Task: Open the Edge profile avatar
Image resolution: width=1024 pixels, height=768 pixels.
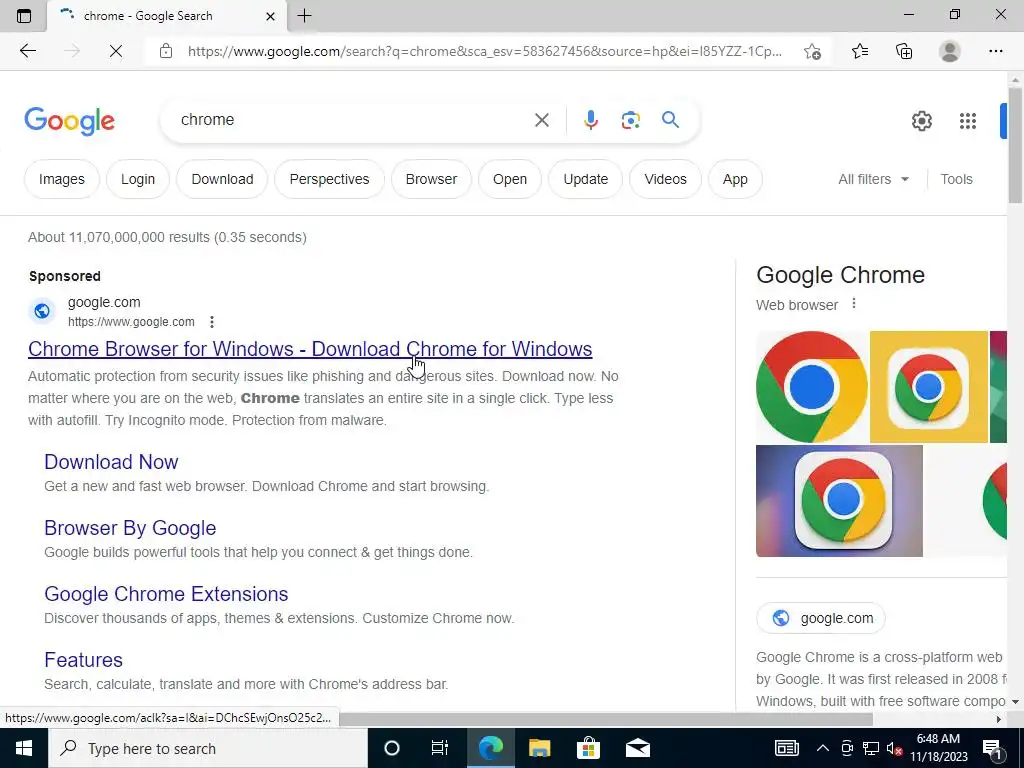Action: 950,51
